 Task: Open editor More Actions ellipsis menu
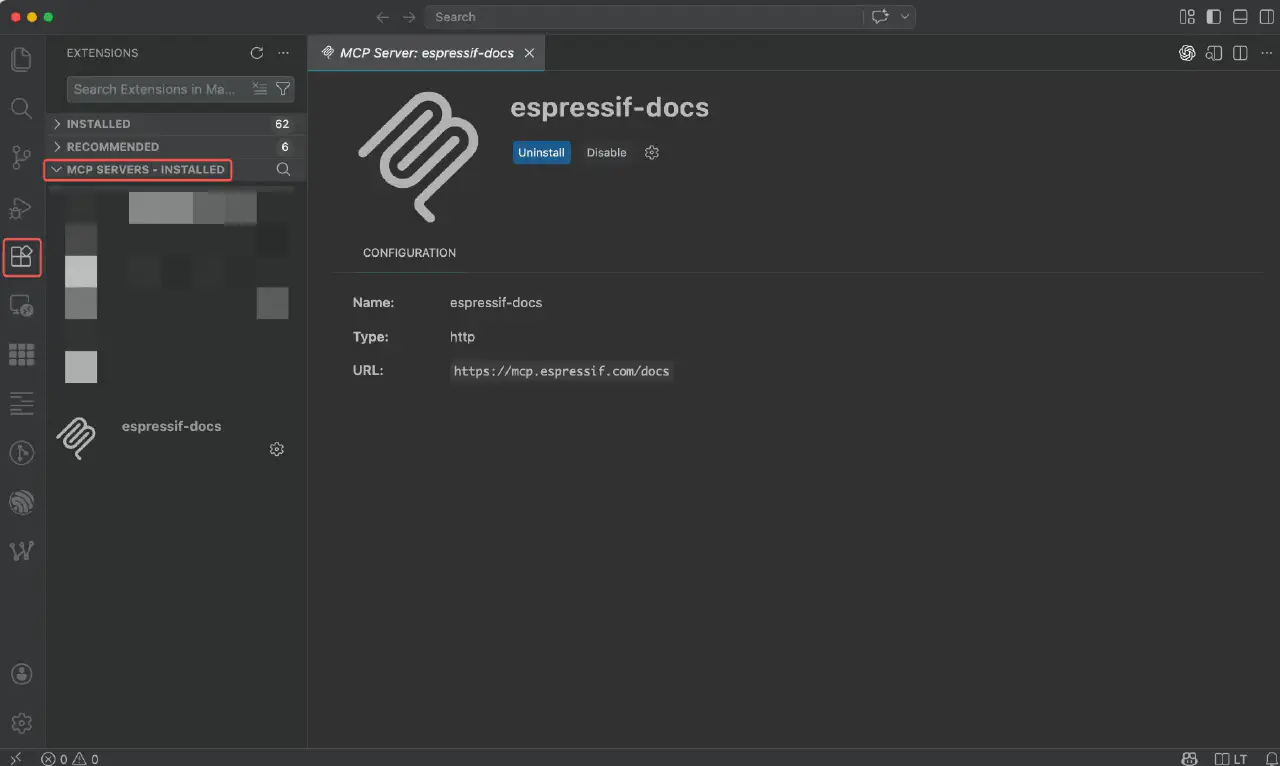[1266, 53]
